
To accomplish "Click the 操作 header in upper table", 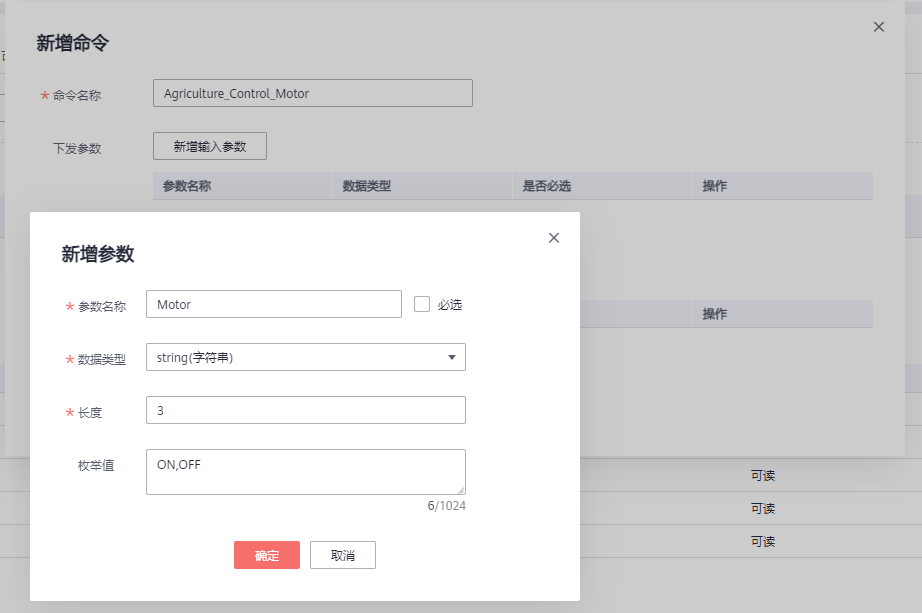I will pyautogui.click(x=715, y=186).
